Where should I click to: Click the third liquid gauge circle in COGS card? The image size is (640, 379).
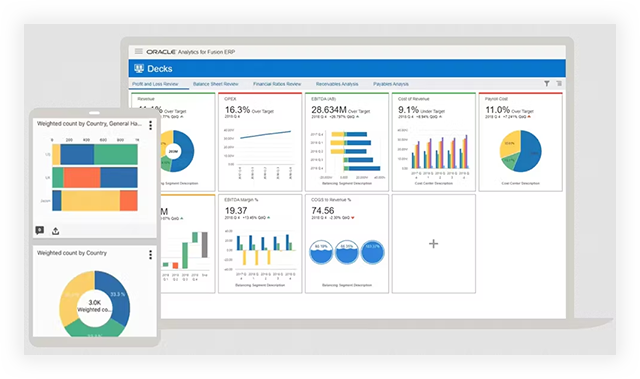pyautogui.click(x=372, y=252)
